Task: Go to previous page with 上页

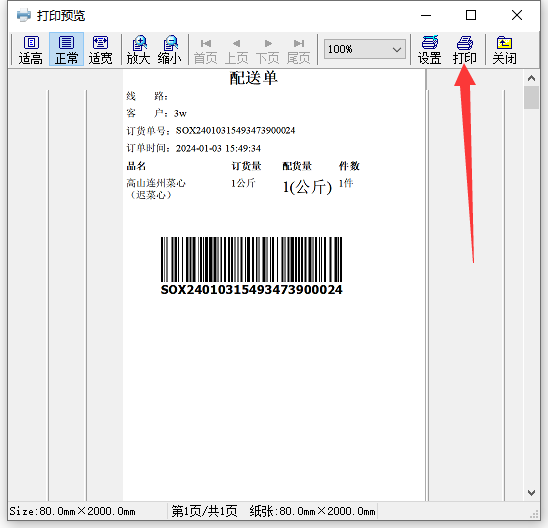Action: pos(236,51)
